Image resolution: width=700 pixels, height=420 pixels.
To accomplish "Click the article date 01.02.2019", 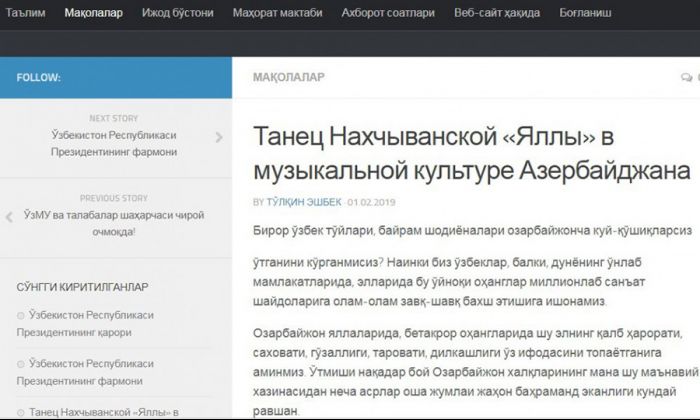I will [x=371, y=202].
